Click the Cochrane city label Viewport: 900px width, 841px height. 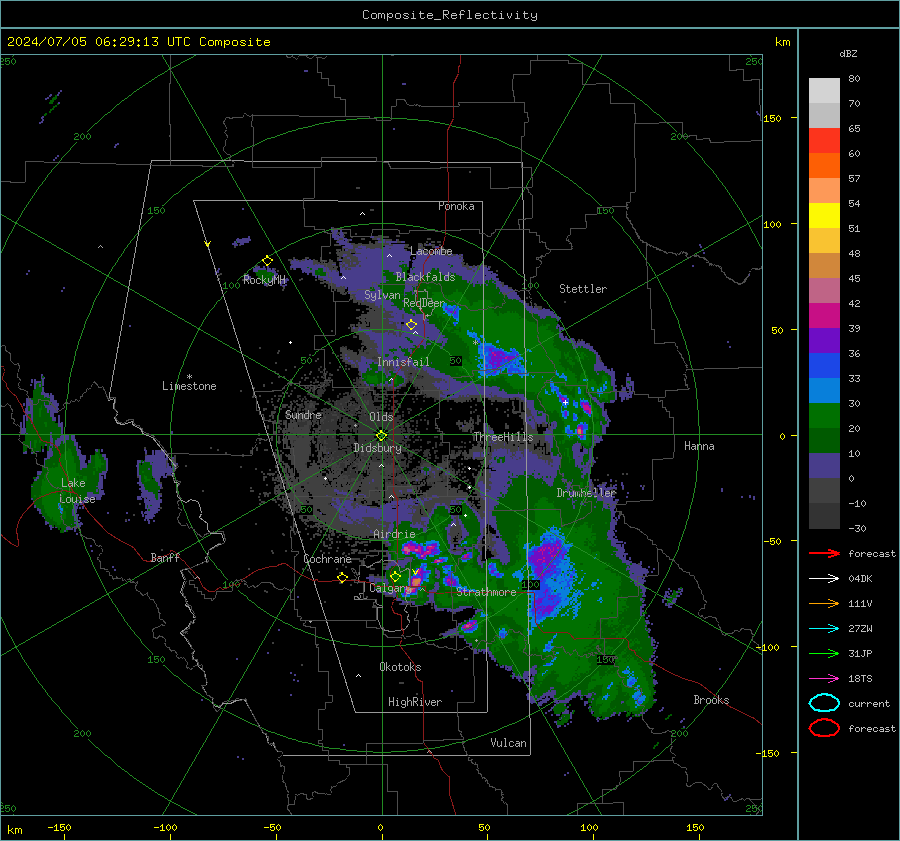click(x=327, y=559)
